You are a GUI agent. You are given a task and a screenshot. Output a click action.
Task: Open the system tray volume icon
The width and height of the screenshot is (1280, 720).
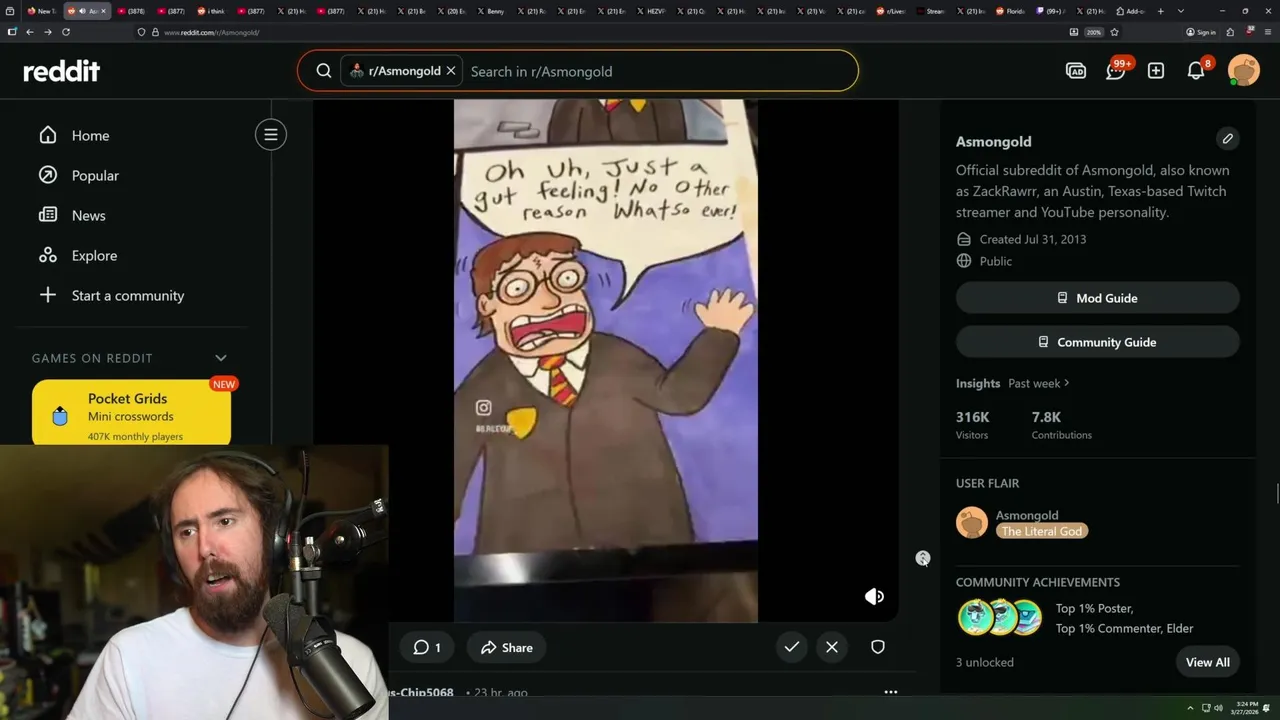click(x=1218, y=708)
